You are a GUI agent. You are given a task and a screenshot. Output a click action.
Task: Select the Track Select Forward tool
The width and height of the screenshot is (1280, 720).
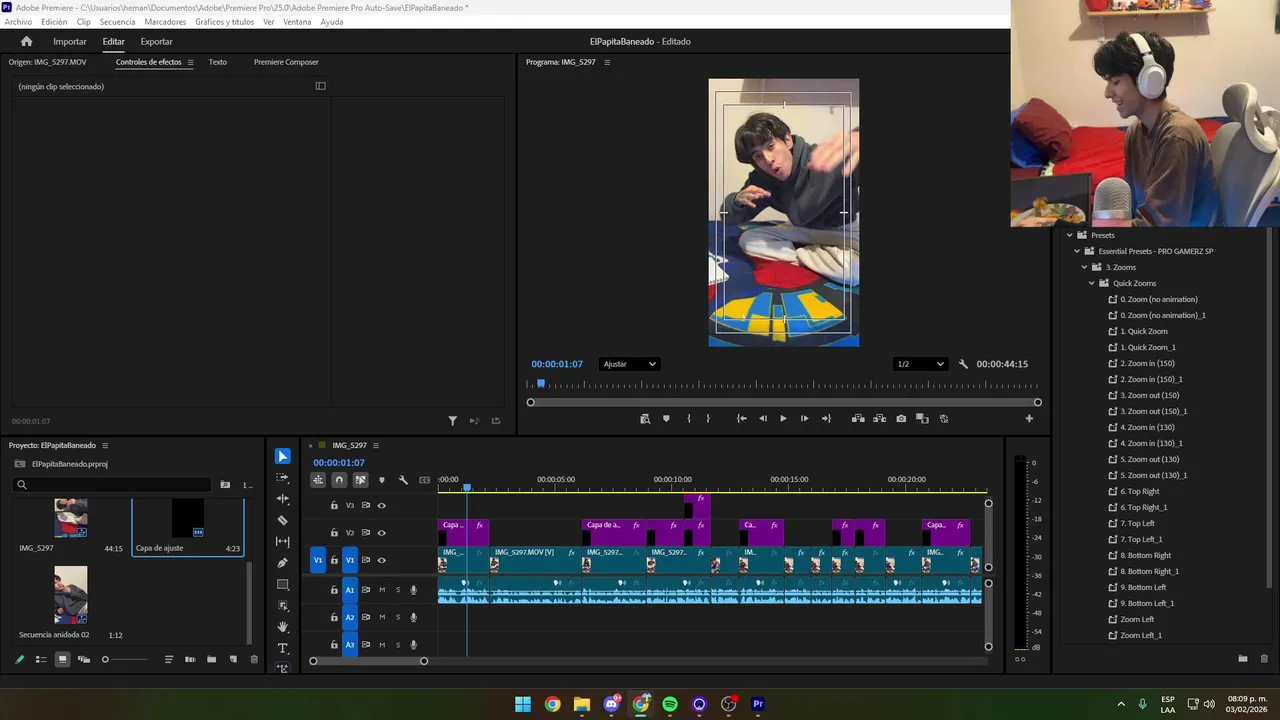[x=283, y=478]
